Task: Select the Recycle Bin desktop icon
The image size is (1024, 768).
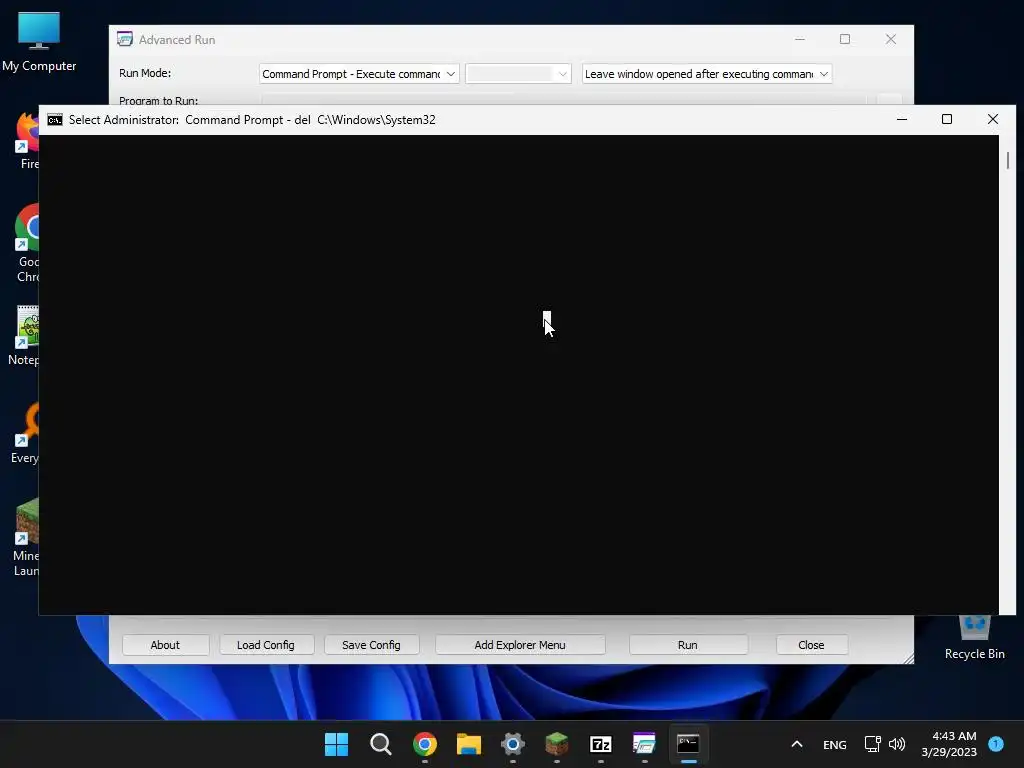Action: click(974, 637)
